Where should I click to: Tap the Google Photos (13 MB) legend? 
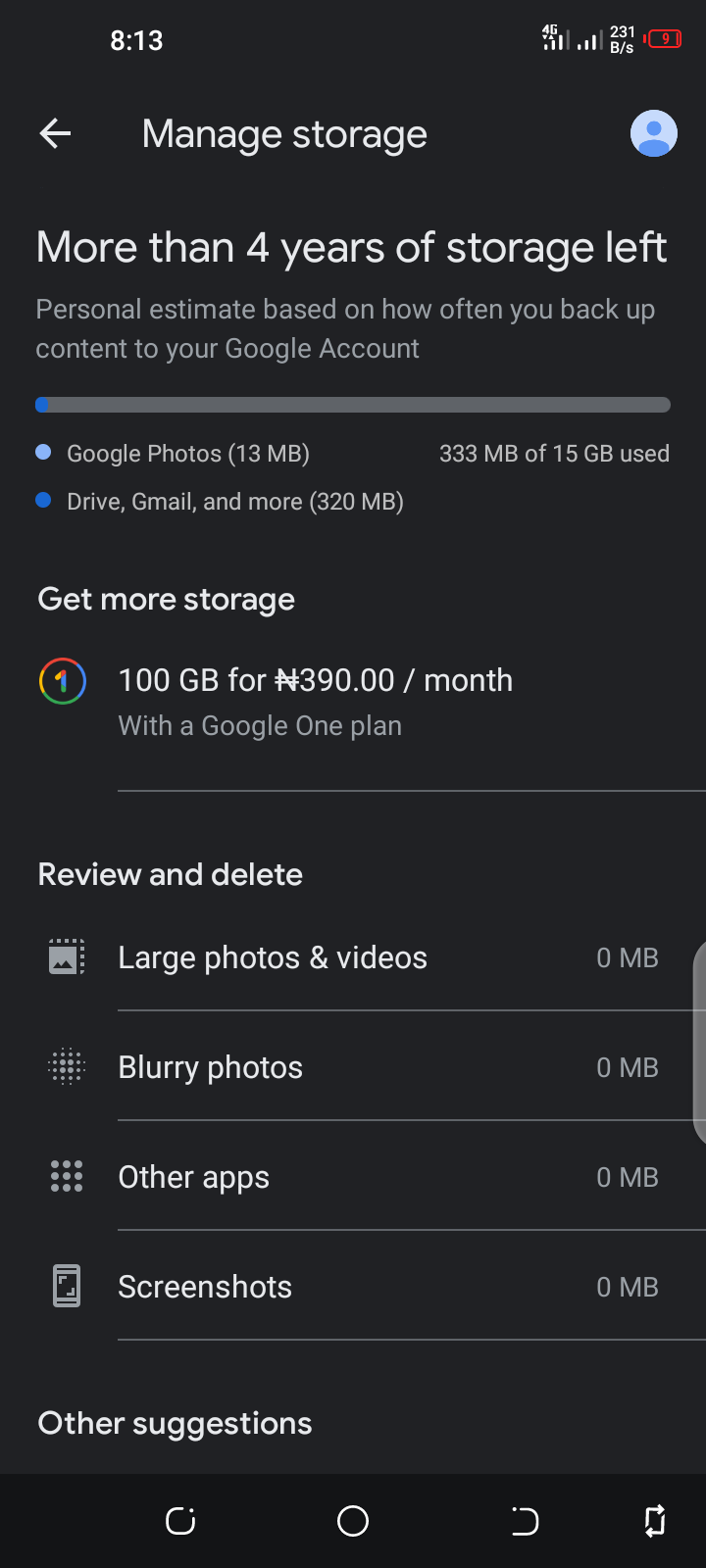point(174,454)
